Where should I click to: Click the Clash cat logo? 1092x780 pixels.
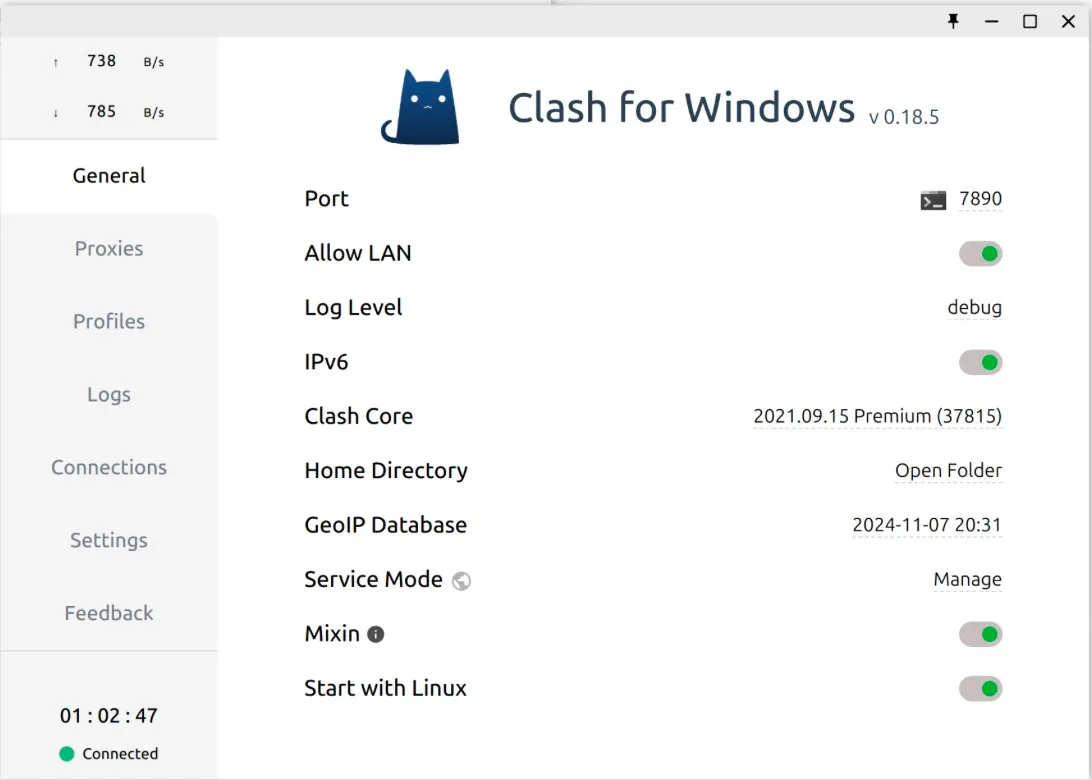coord(420,107)
